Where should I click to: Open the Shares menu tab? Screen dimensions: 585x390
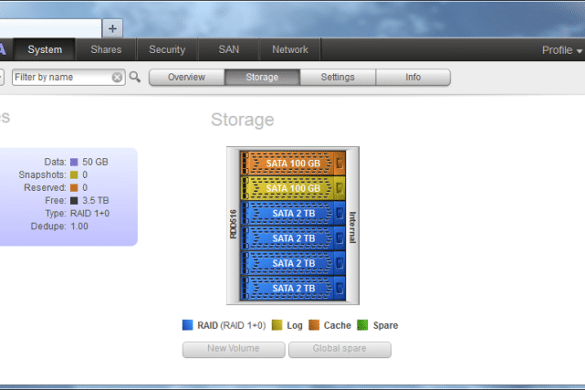[x=106, y=50]
